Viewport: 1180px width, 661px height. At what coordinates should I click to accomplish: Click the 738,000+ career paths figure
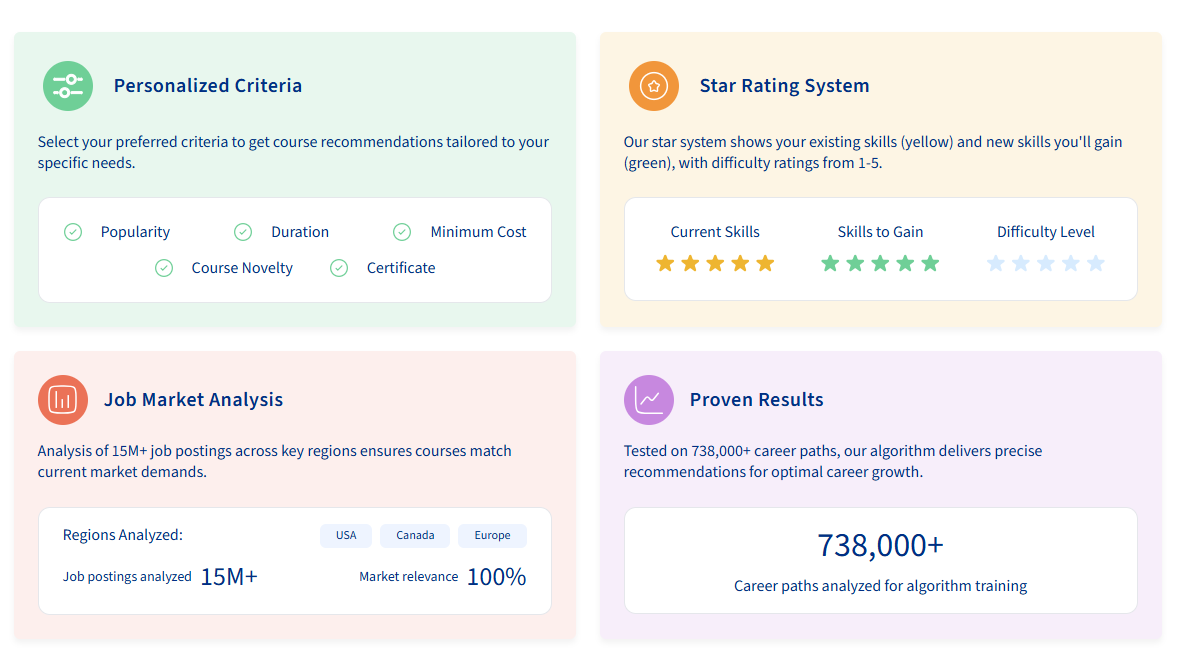(880, 546)
